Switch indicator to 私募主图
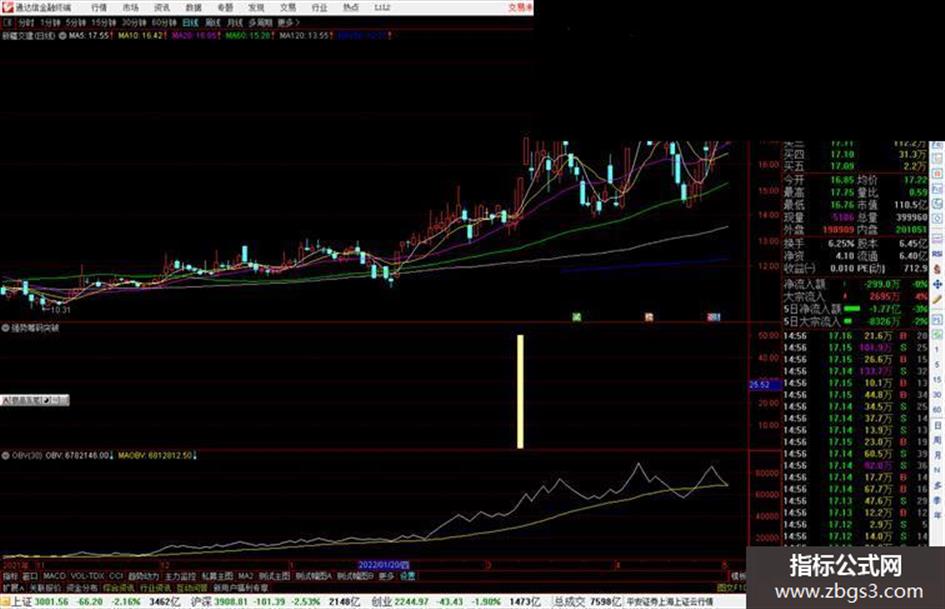Viewport: 945px width, 609px height. (x=217, y=576)
